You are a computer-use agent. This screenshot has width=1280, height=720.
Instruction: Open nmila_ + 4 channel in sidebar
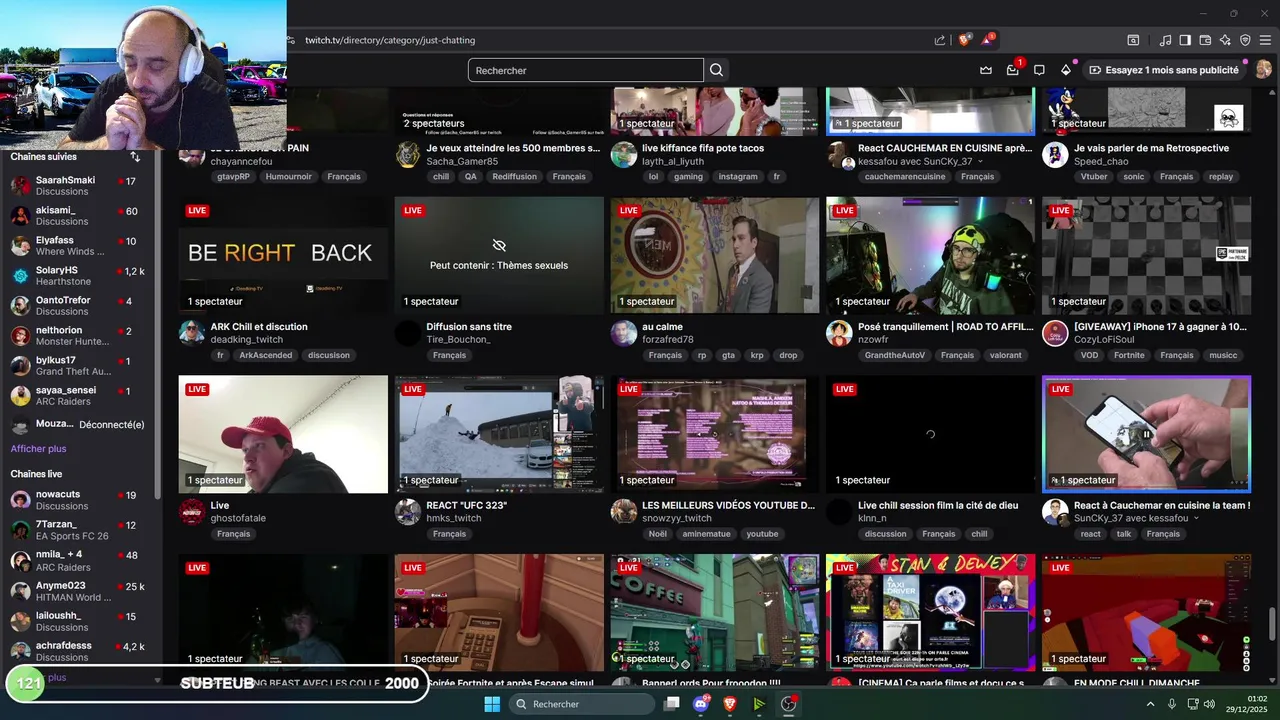[80, 561]
